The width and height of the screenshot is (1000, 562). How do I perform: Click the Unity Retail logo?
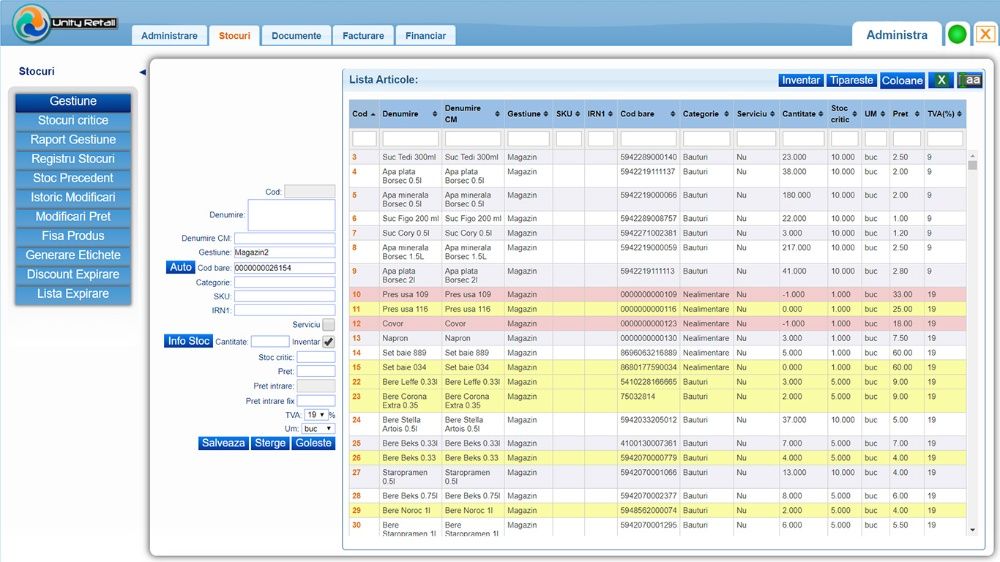tap(65, 23)
